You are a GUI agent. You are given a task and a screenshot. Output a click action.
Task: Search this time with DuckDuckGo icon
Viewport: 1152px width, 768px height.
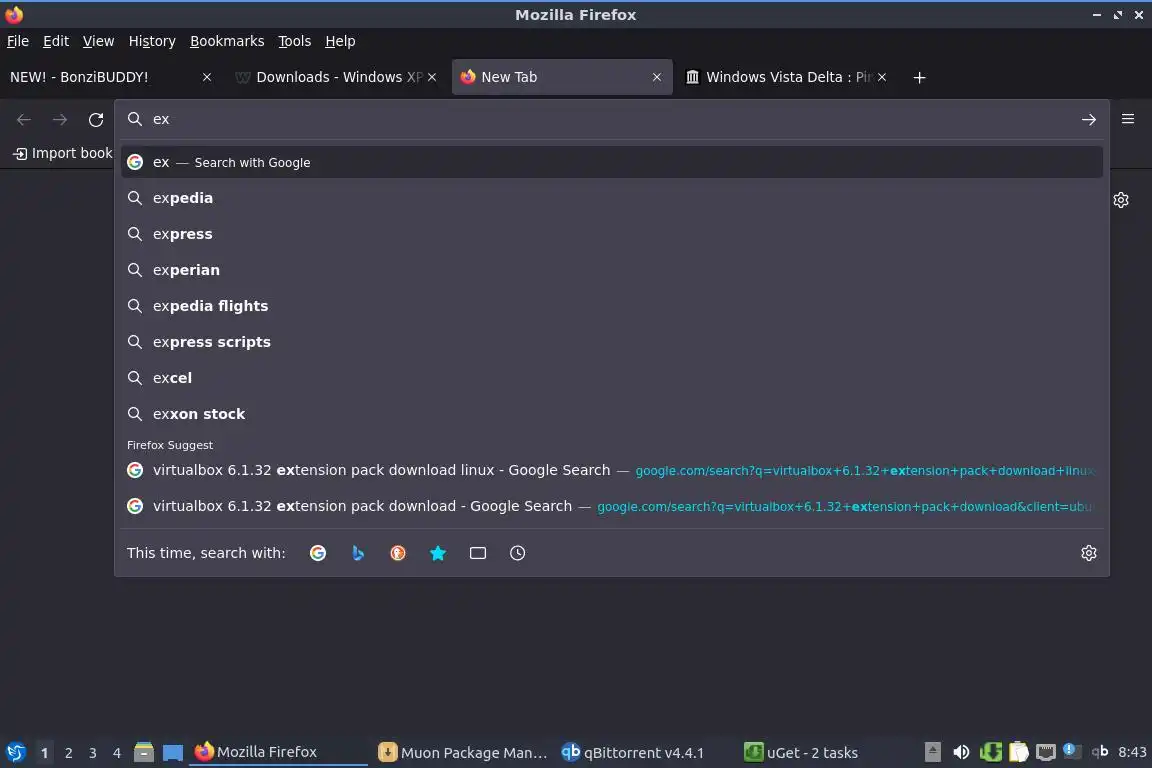(397, 553)
